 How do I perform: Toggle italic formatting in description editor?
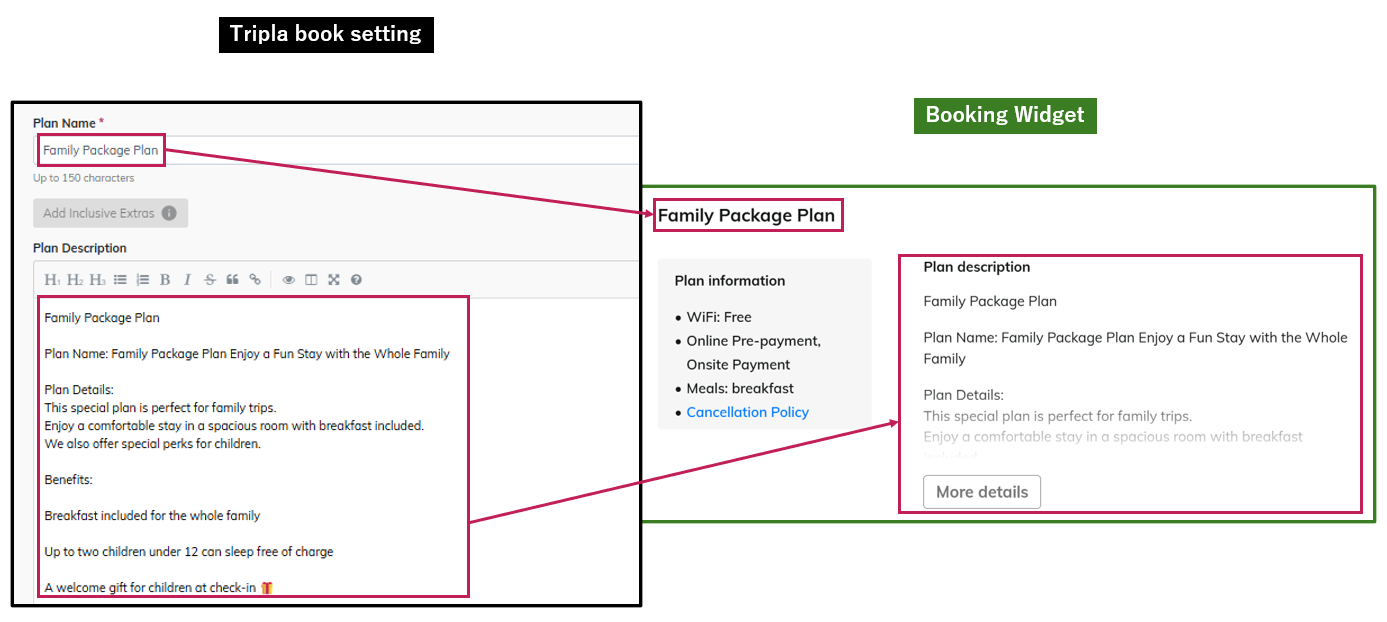tap(187, 280)
